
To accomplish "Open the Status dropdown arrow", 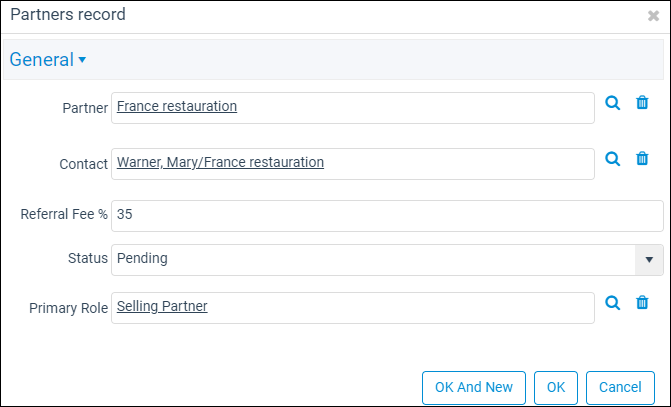I will (649, 260).
